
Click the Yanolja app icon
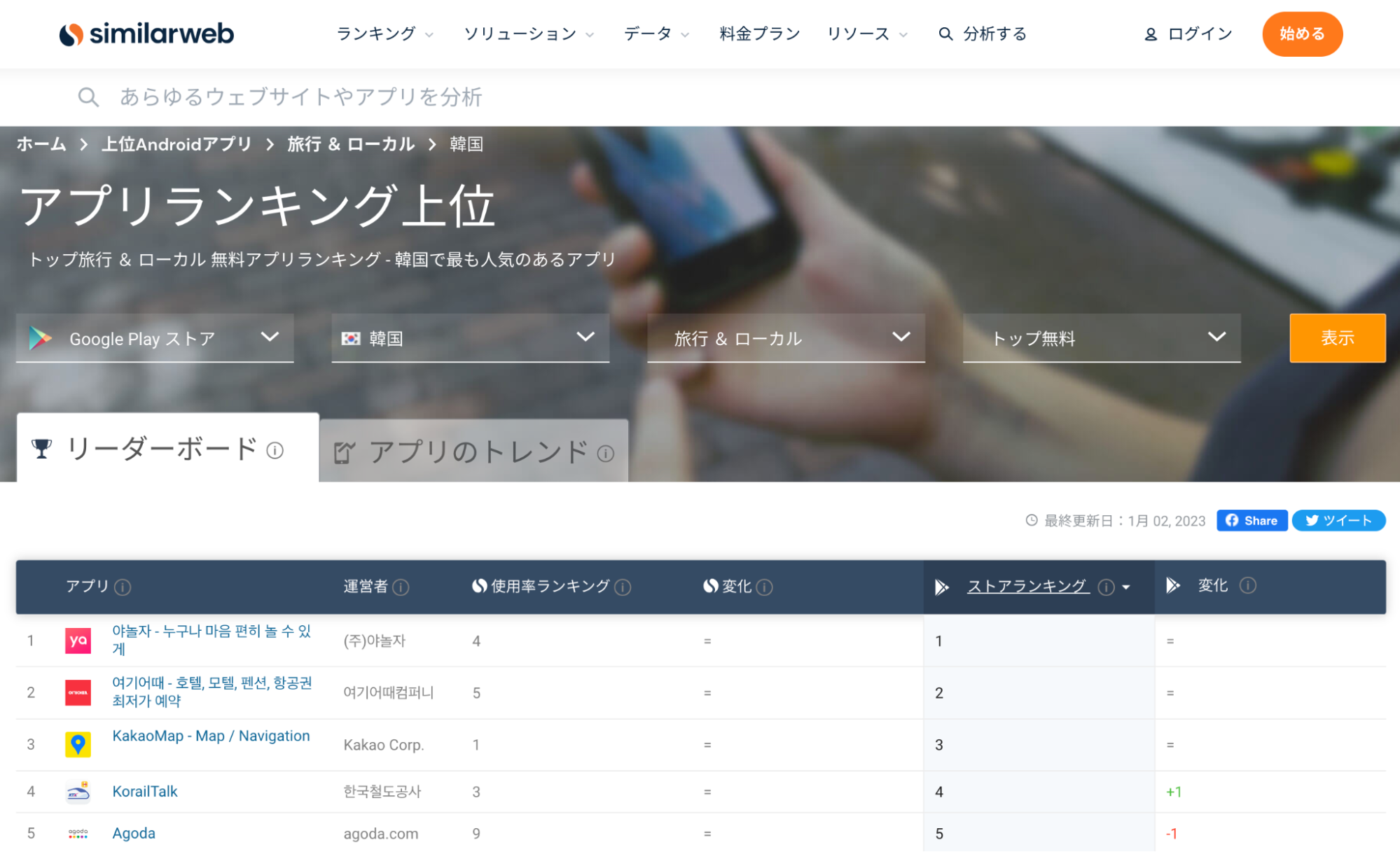(x=78, y=640)
